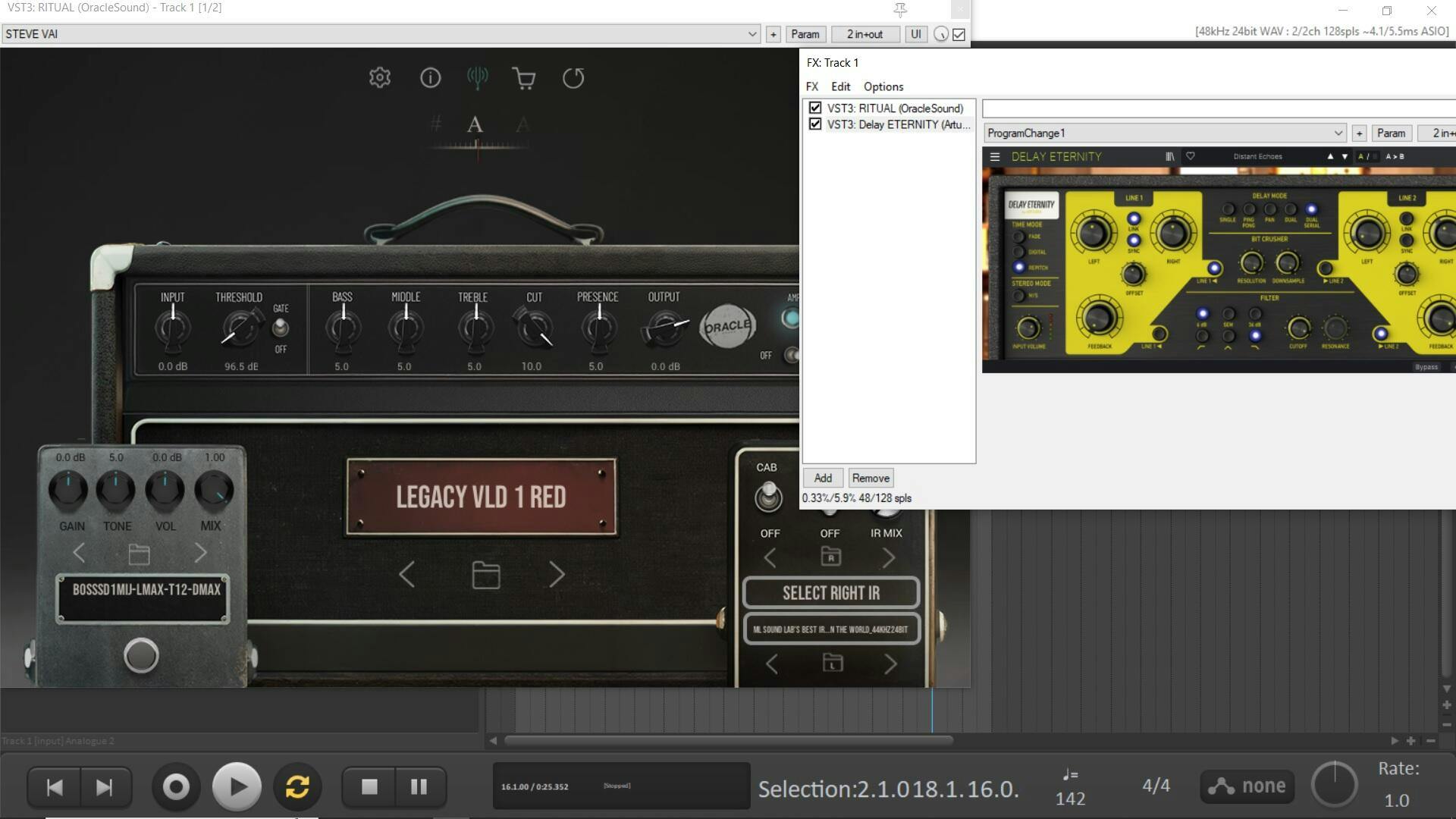Screen dimensions: 1456x819
Task: Open the shopping cart icon in RITUAL
Action: tap(524, 78)
